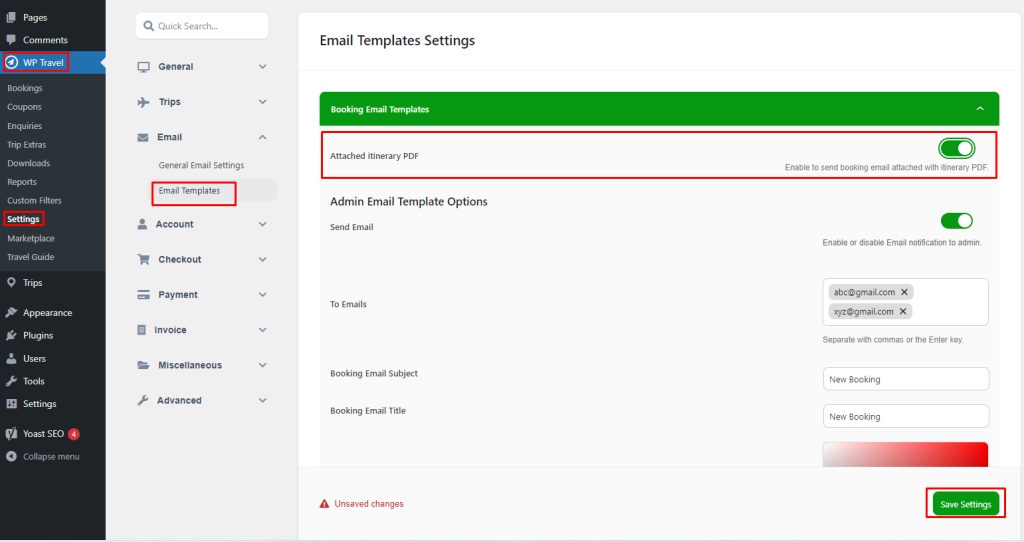Open General Email Settings subsection

[201, 165]
